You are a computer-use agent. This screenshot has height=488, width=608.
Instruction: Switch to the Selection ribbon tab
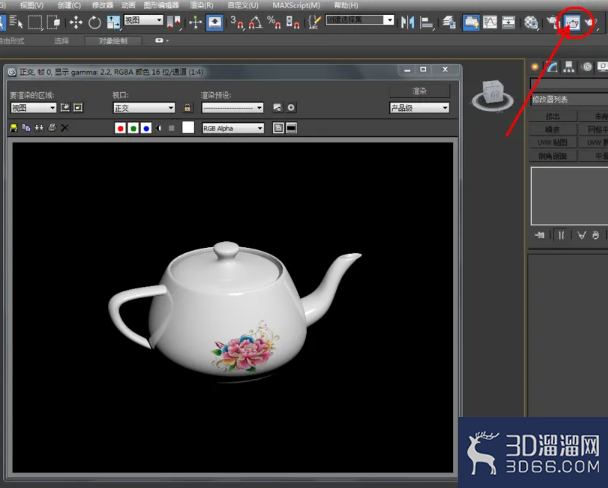(x=62, y=41)
